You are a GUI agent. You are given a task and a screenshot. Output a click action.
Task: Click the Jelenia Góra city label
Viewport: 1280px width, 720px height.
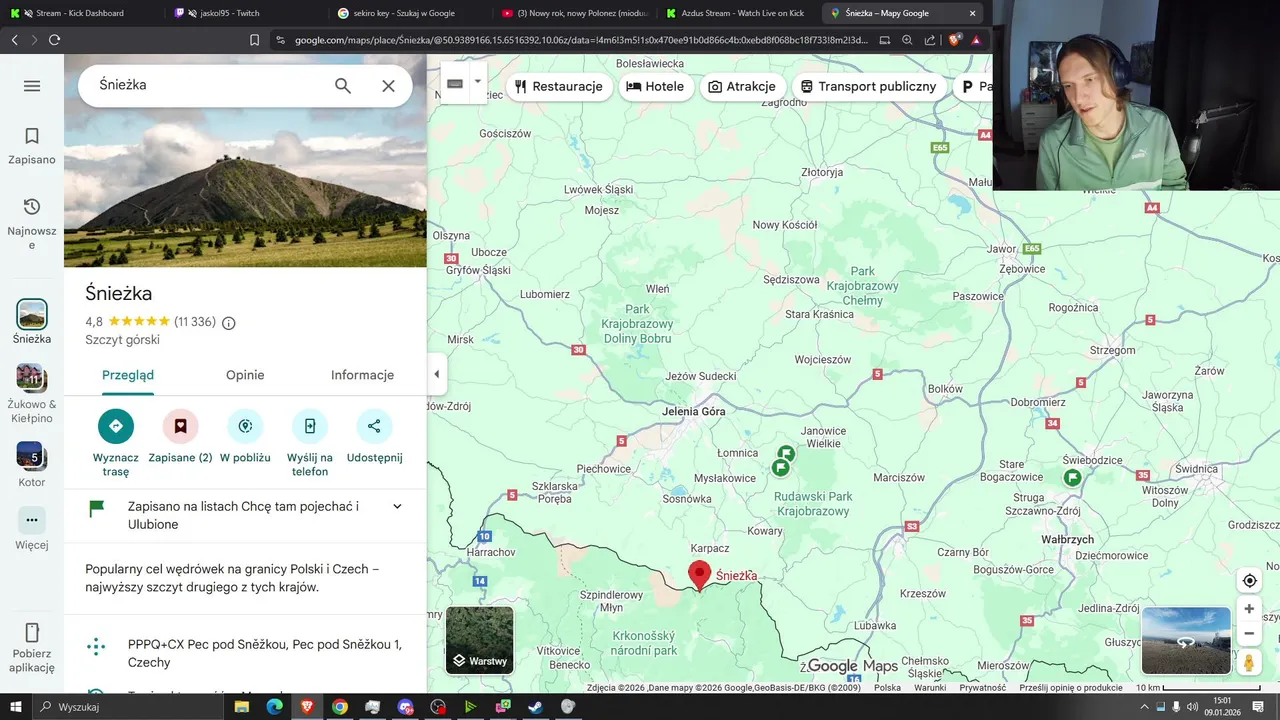tap(694, 411)
